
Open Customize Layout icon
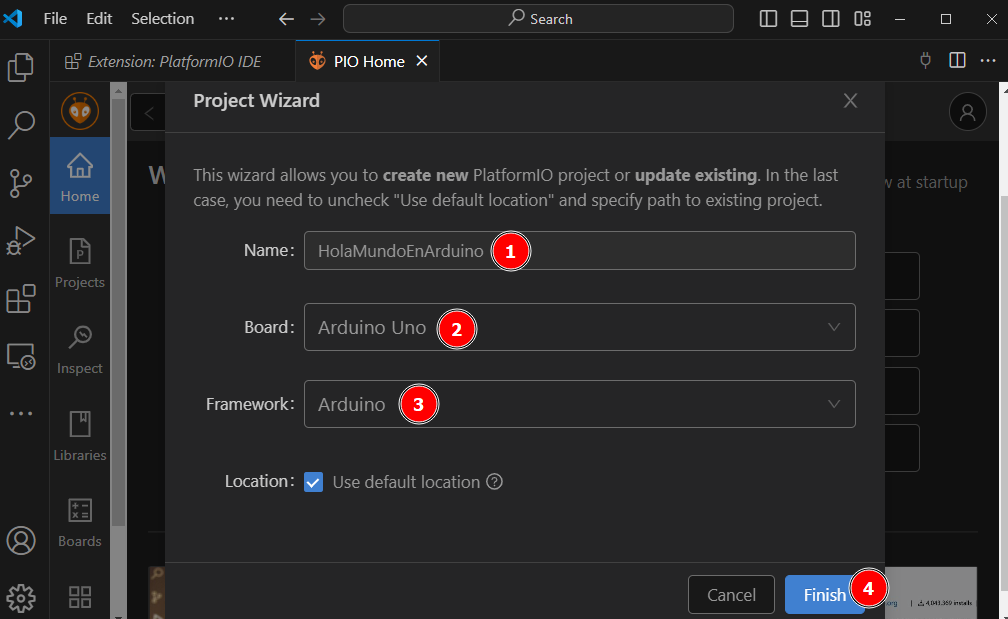point(862,19)
